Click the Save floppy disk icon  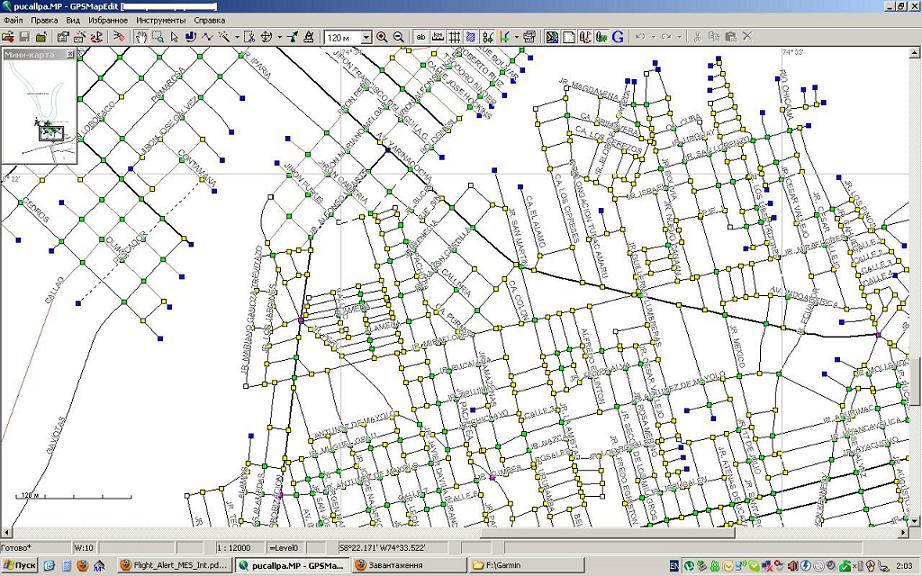point(24,37)
